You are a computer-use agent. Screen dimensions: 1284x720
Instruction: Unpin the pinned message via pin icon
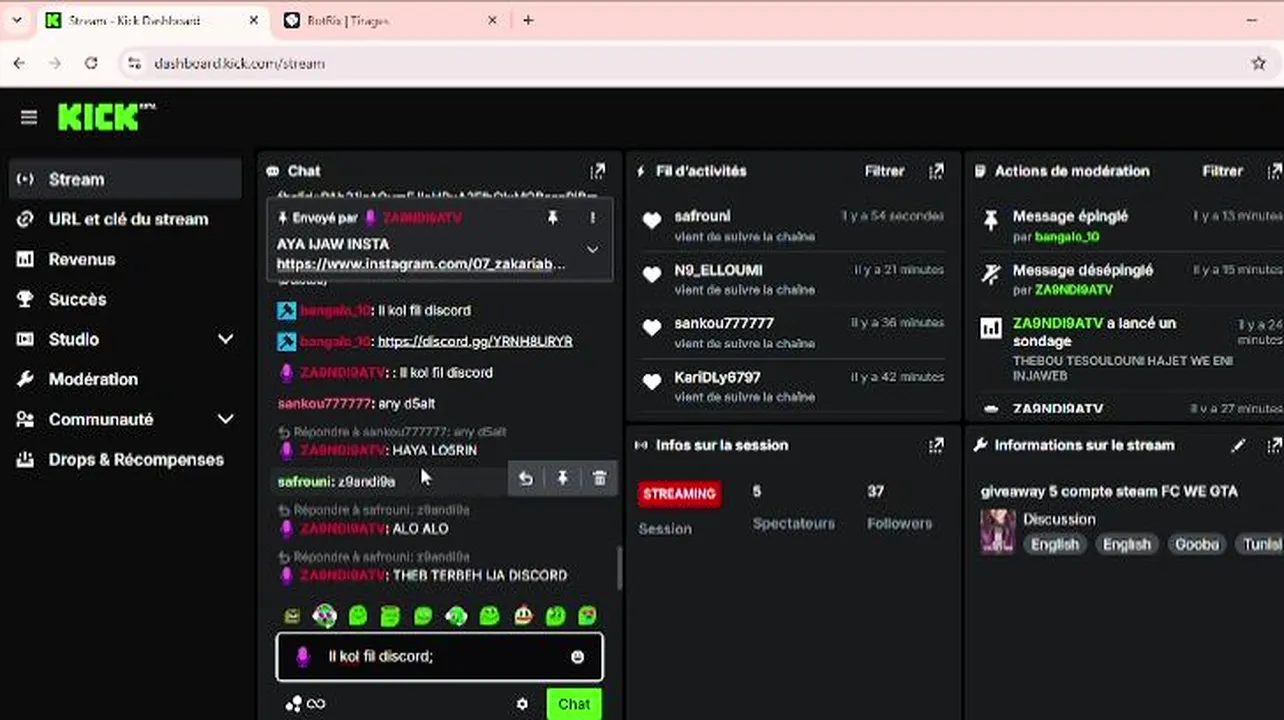coord(552,217)
